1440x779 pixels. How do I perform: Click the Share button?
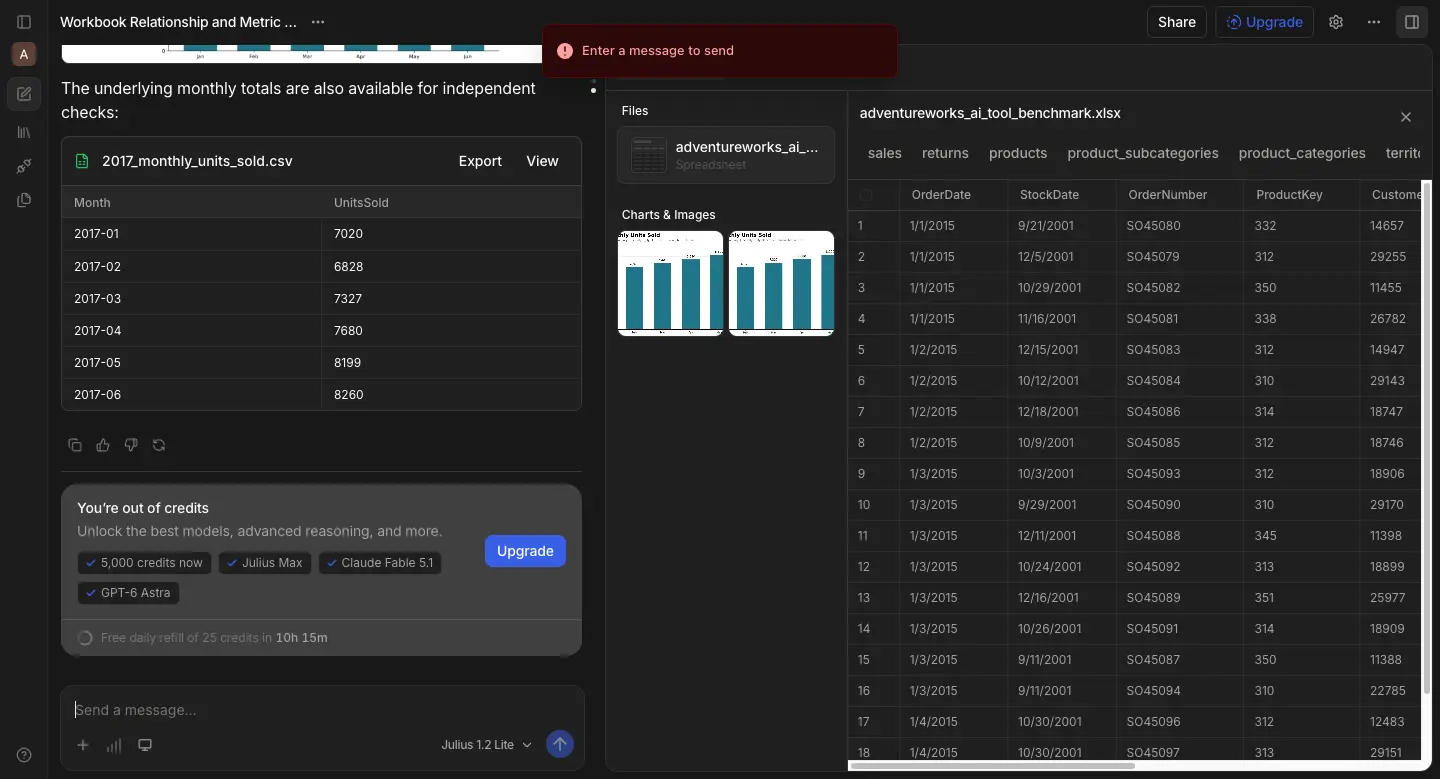[1177, 22]
